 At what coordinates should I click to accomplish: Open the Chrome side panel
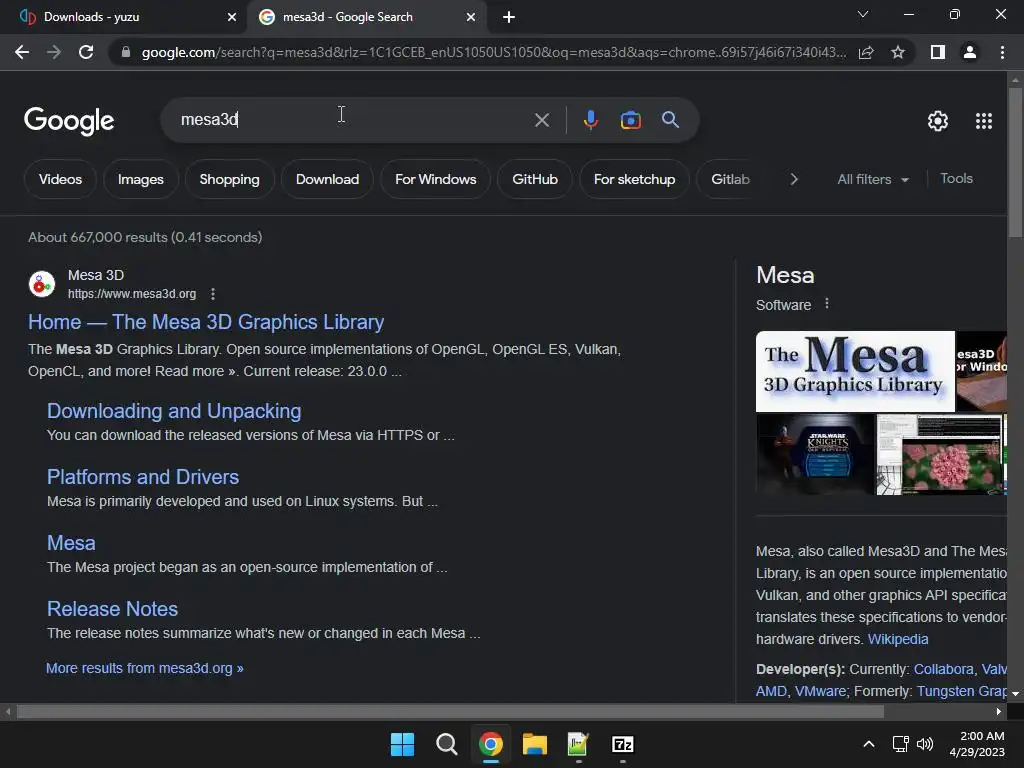[x=938, y=52]
